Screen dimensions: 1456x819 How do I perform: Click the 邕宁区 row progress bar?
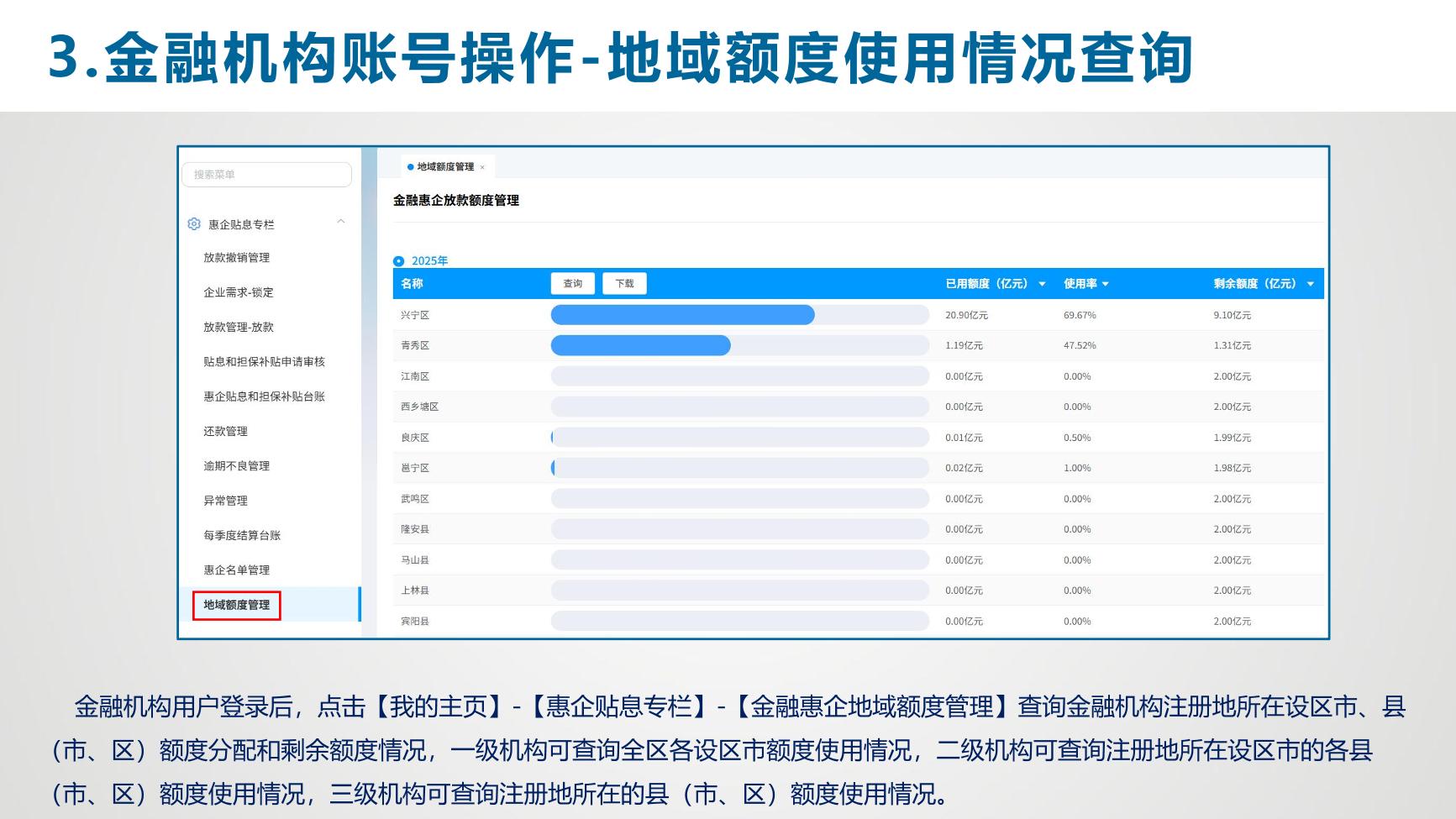point(739,468)
